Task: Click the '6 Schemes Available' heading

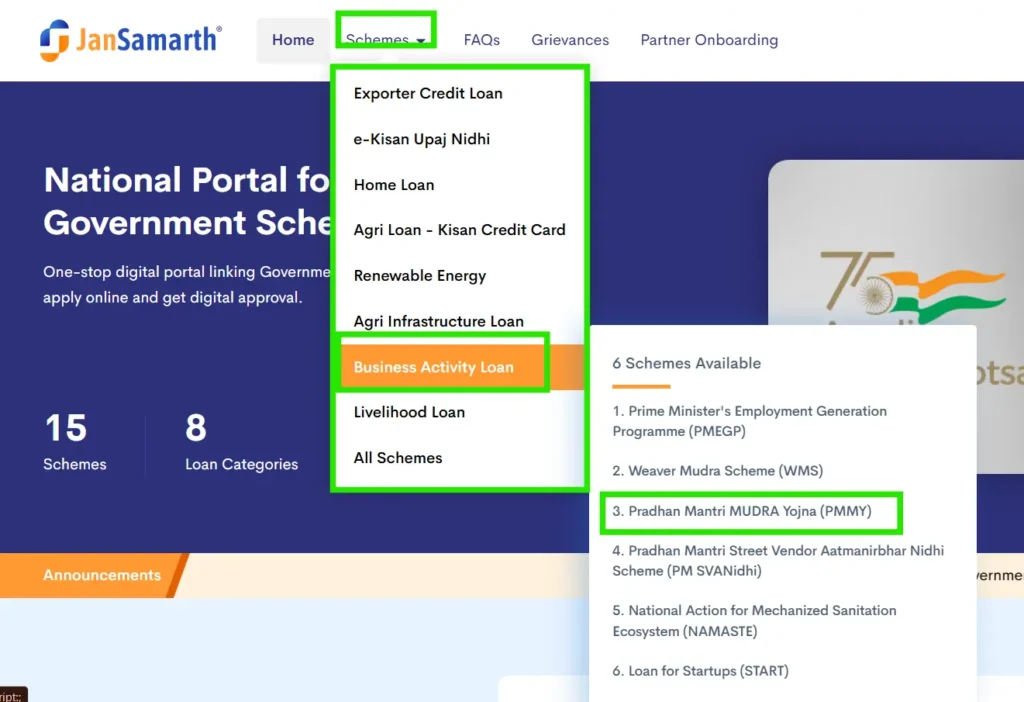Action: [686, 363]
